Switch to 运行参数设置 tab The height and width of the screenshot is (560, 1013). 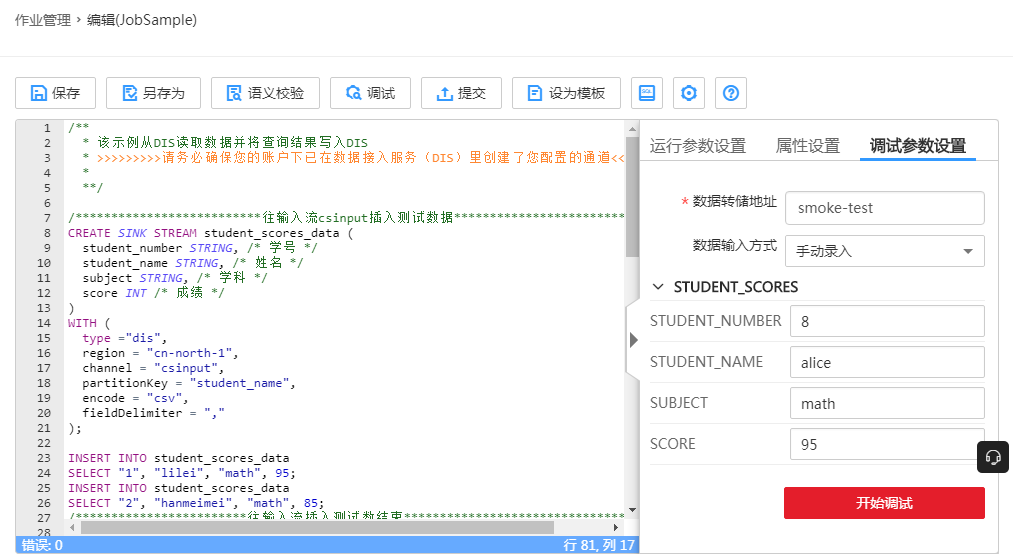point(698,145)
